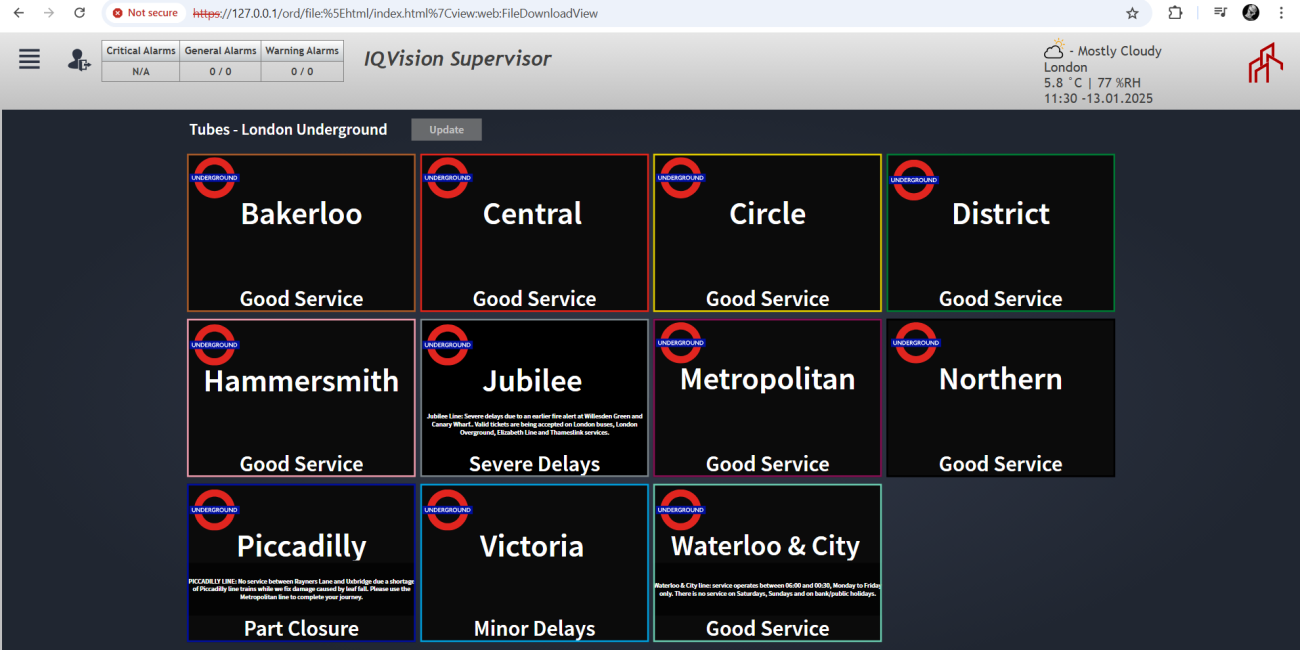
Task: Click the mostly cloudy weather icon
Action: tap(1054, 49)
